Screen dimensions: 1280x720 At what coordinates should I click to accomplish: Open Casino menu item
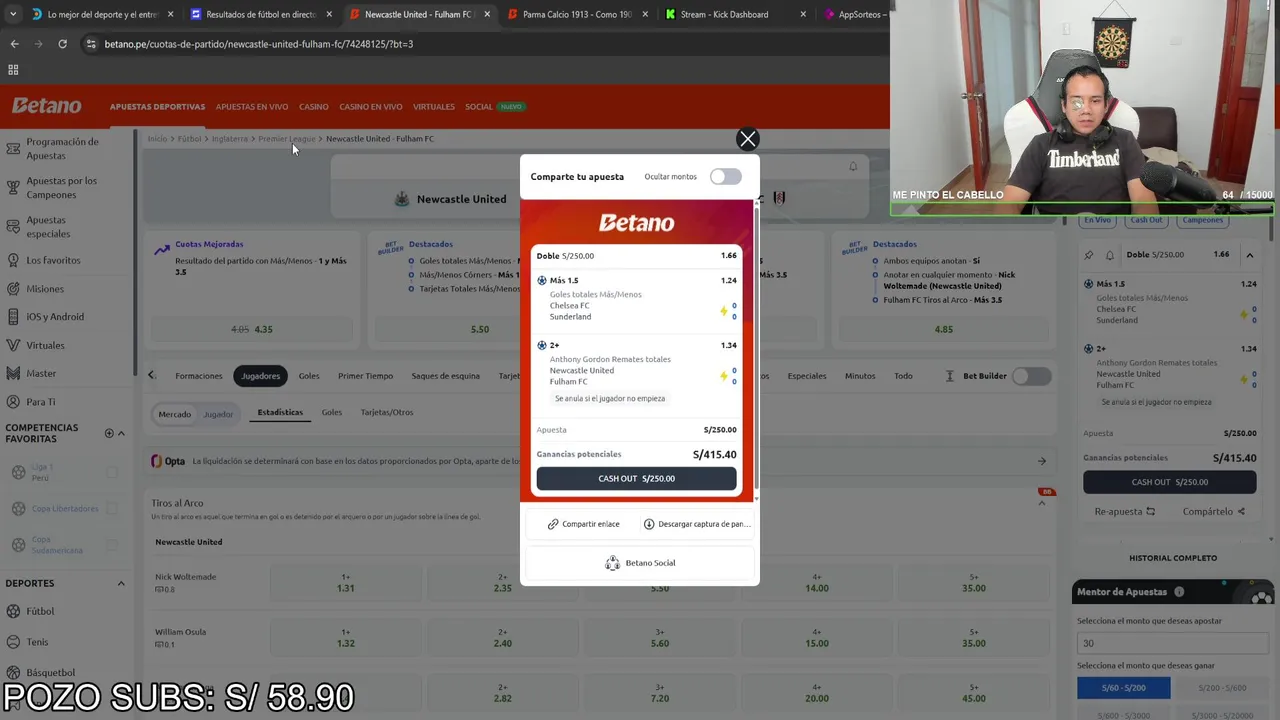(x=314, y=107)
